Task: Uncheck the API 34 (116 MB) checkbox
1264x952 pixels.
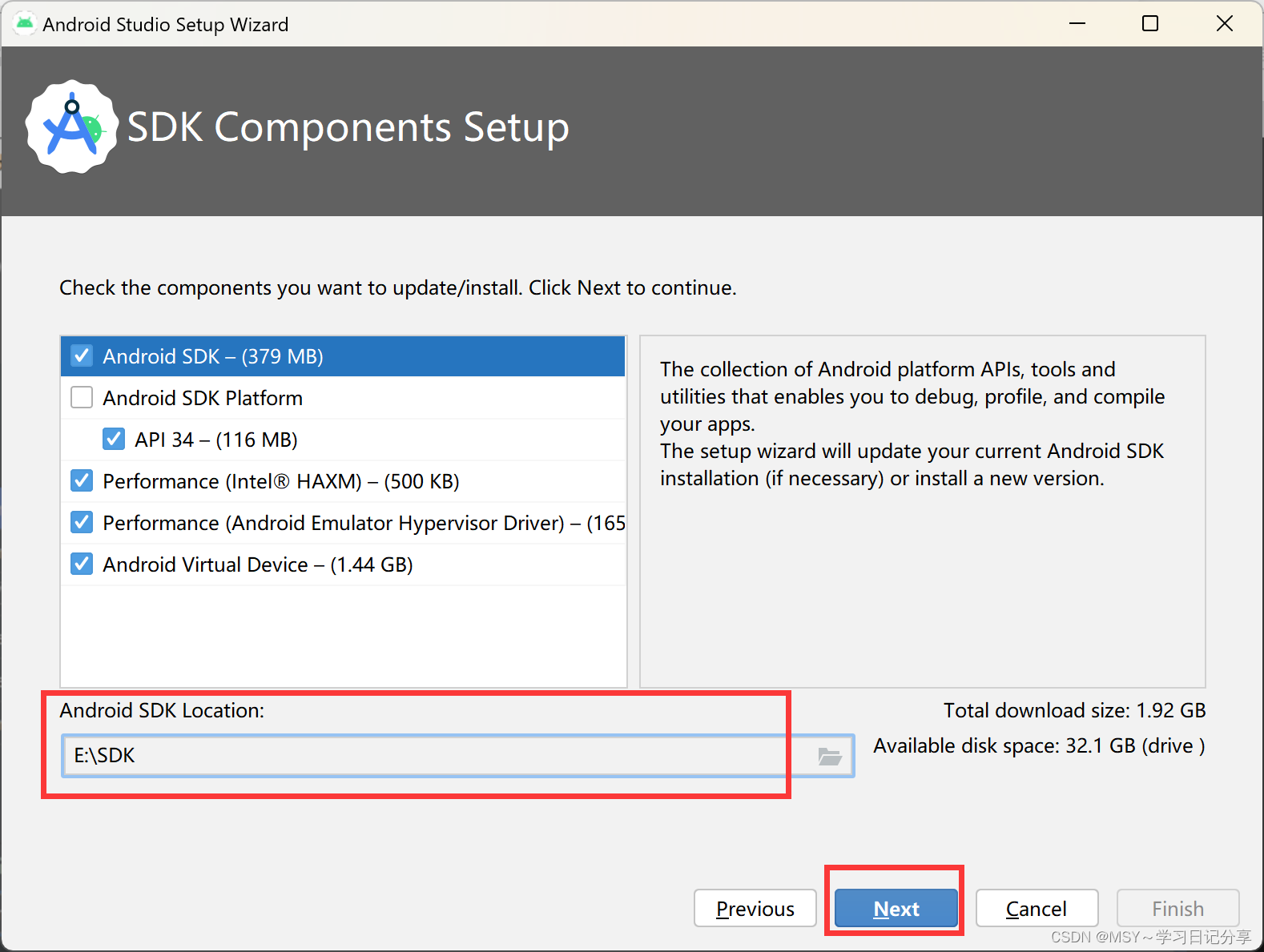Action: (114, 440)
